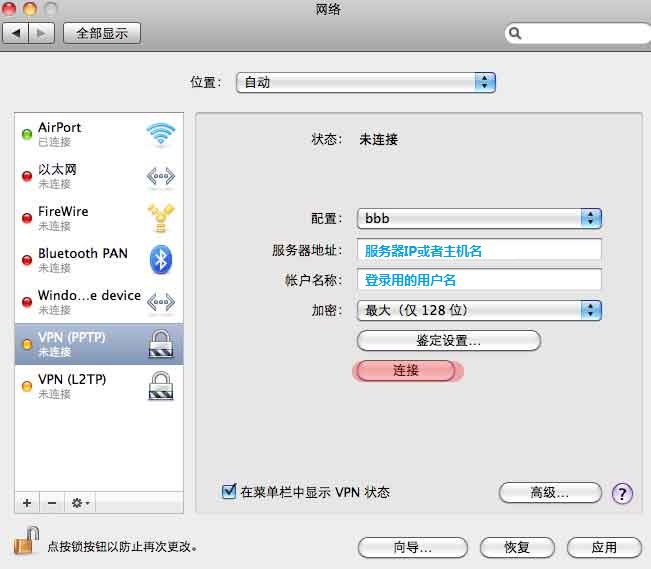The height and width of the screenshot is (569, 651).
Task: Click 全部显示 Show All button
Action: pyautogui.click(x=102, y=33)
